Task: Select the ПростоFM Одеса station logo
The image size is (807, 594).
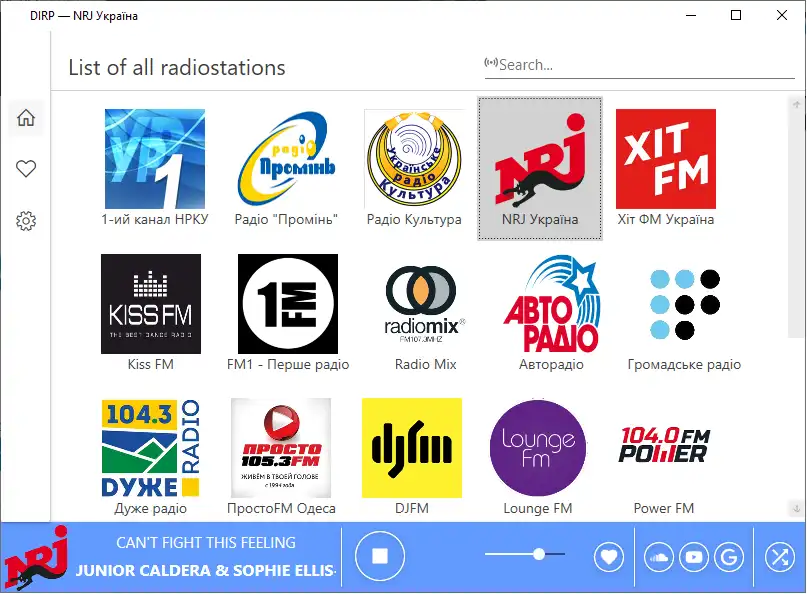Action: point(281,448)
